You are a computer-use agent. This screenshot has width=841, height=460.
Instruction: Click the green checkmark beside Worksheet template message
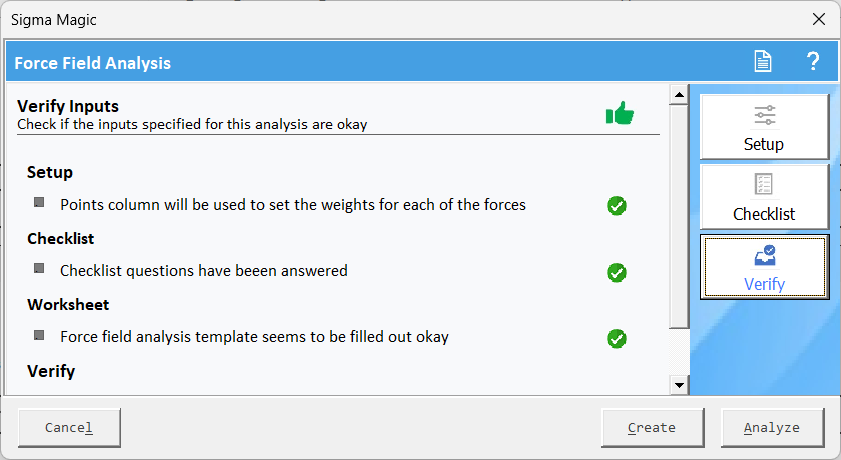[617, 338]
